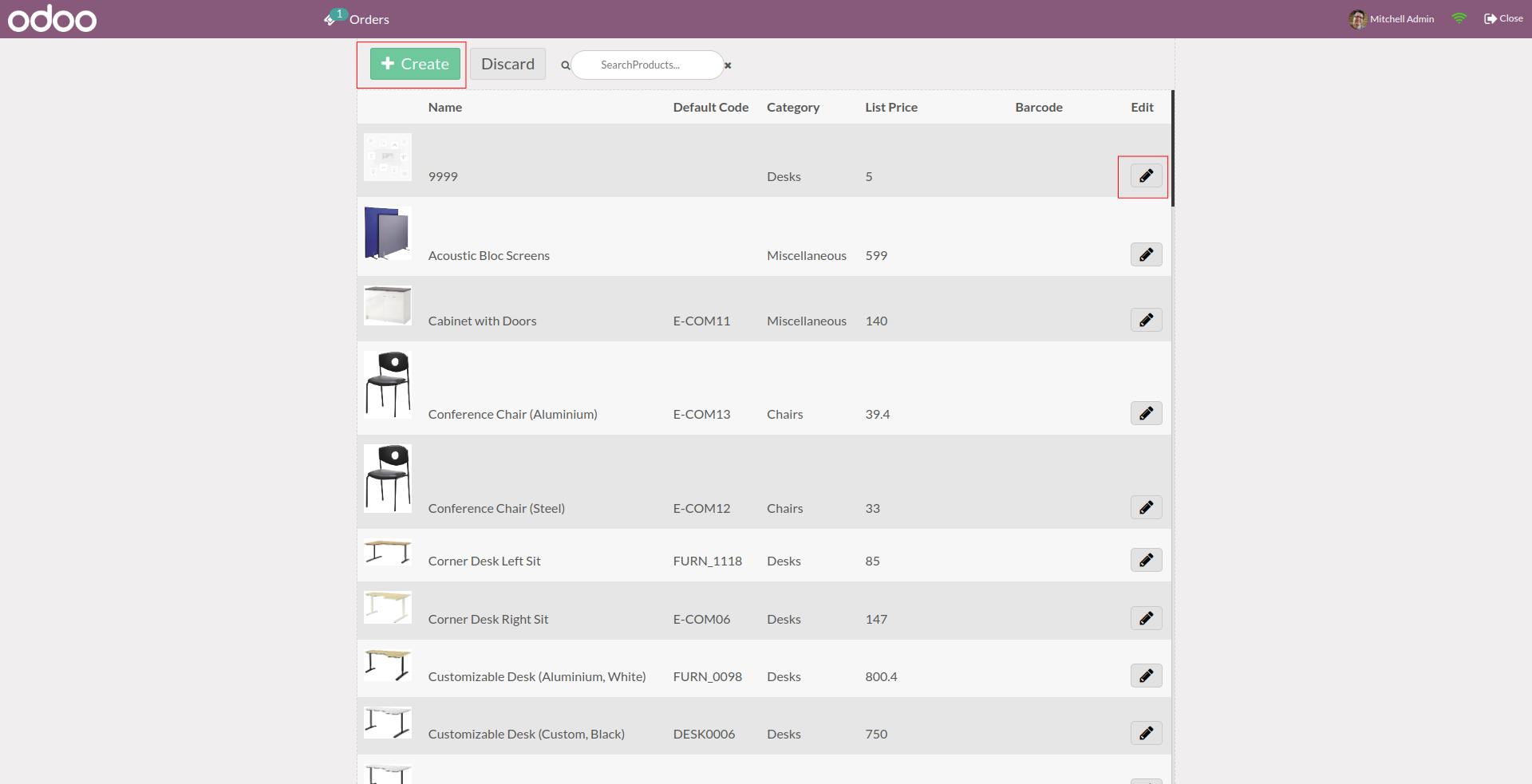Click the edit pencil for product 9999
Viewport: 1532px width, 784px height.
pyautogui.click(x=1146, y=175)
